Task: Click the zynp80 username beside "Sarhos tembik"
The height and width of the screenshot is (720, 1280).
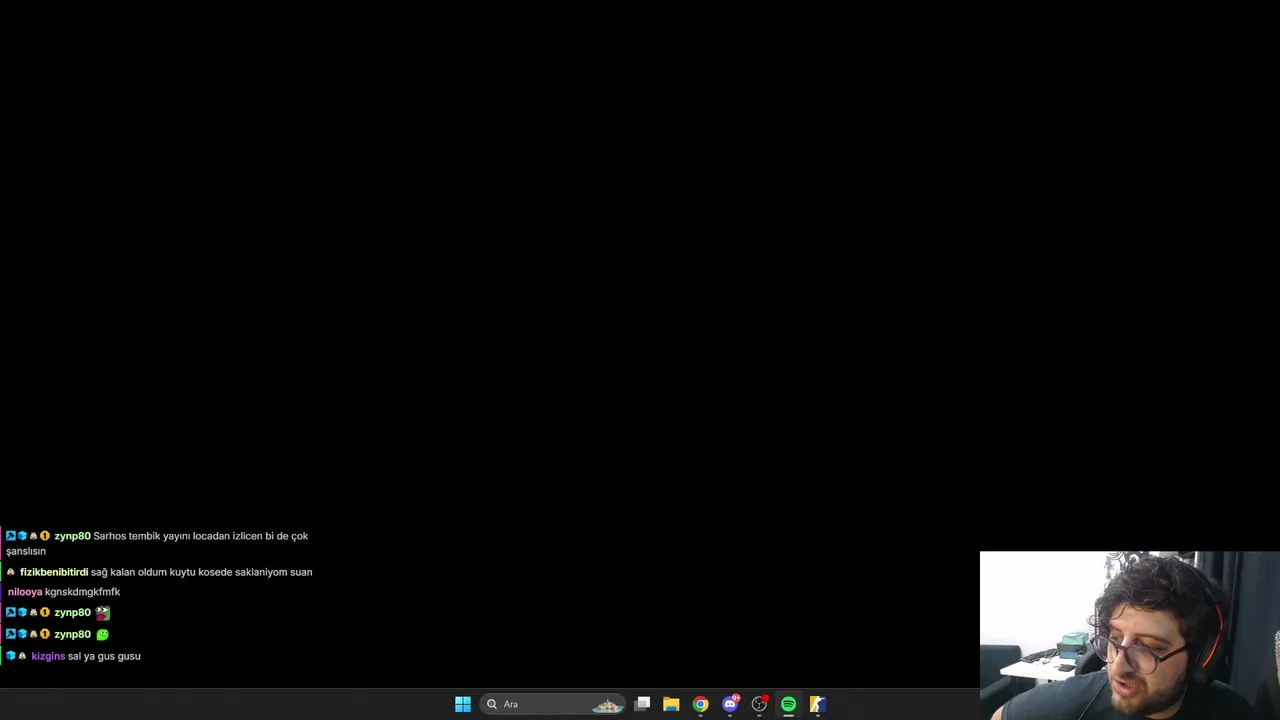Action: 72,536
